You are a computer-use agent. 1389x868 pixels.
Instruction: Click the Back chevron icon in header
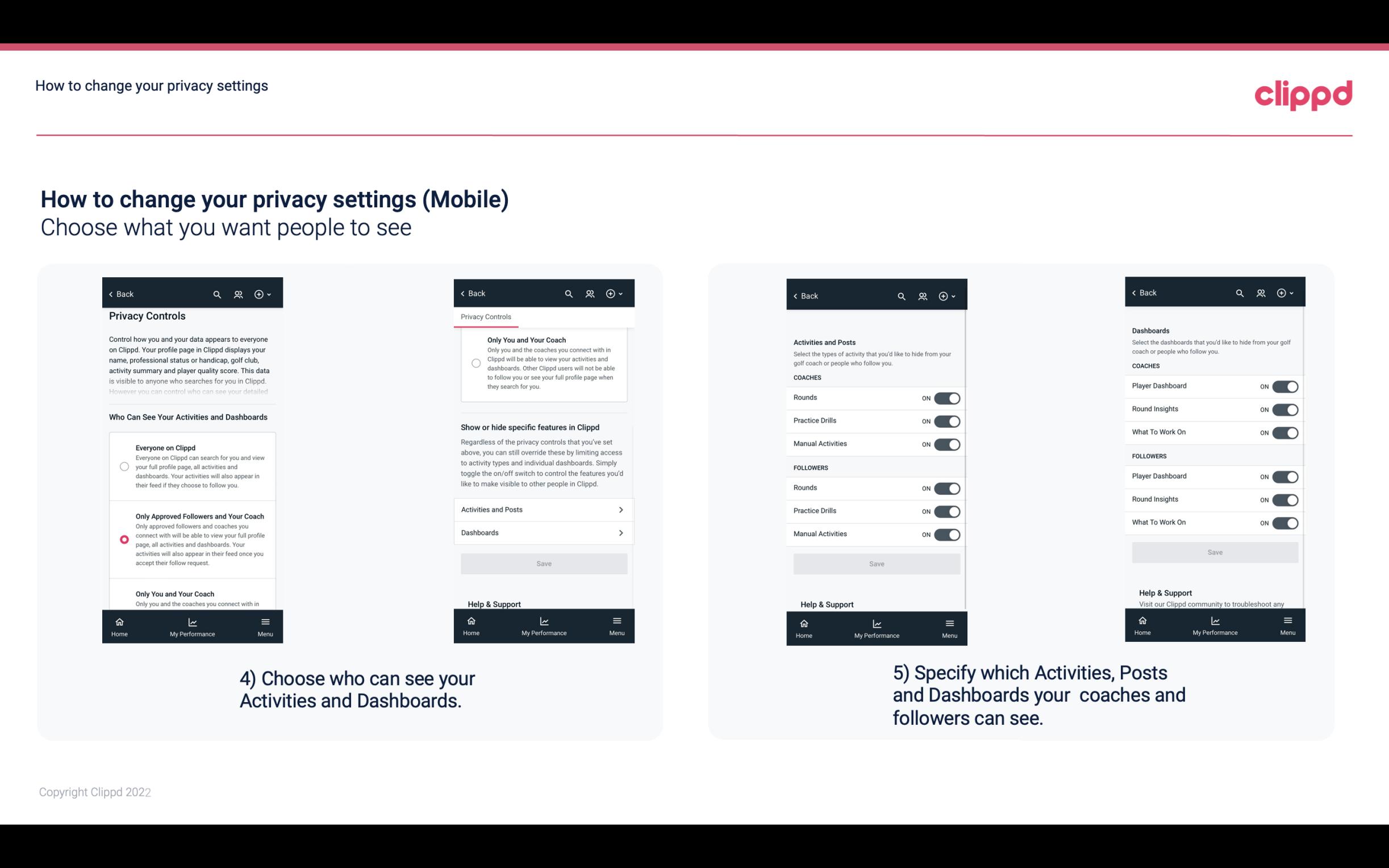point(111,294)
